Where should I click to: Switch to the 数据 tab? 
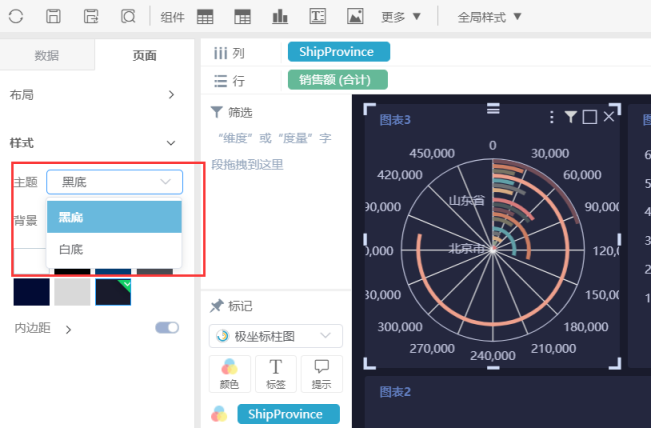pos(47,55)
